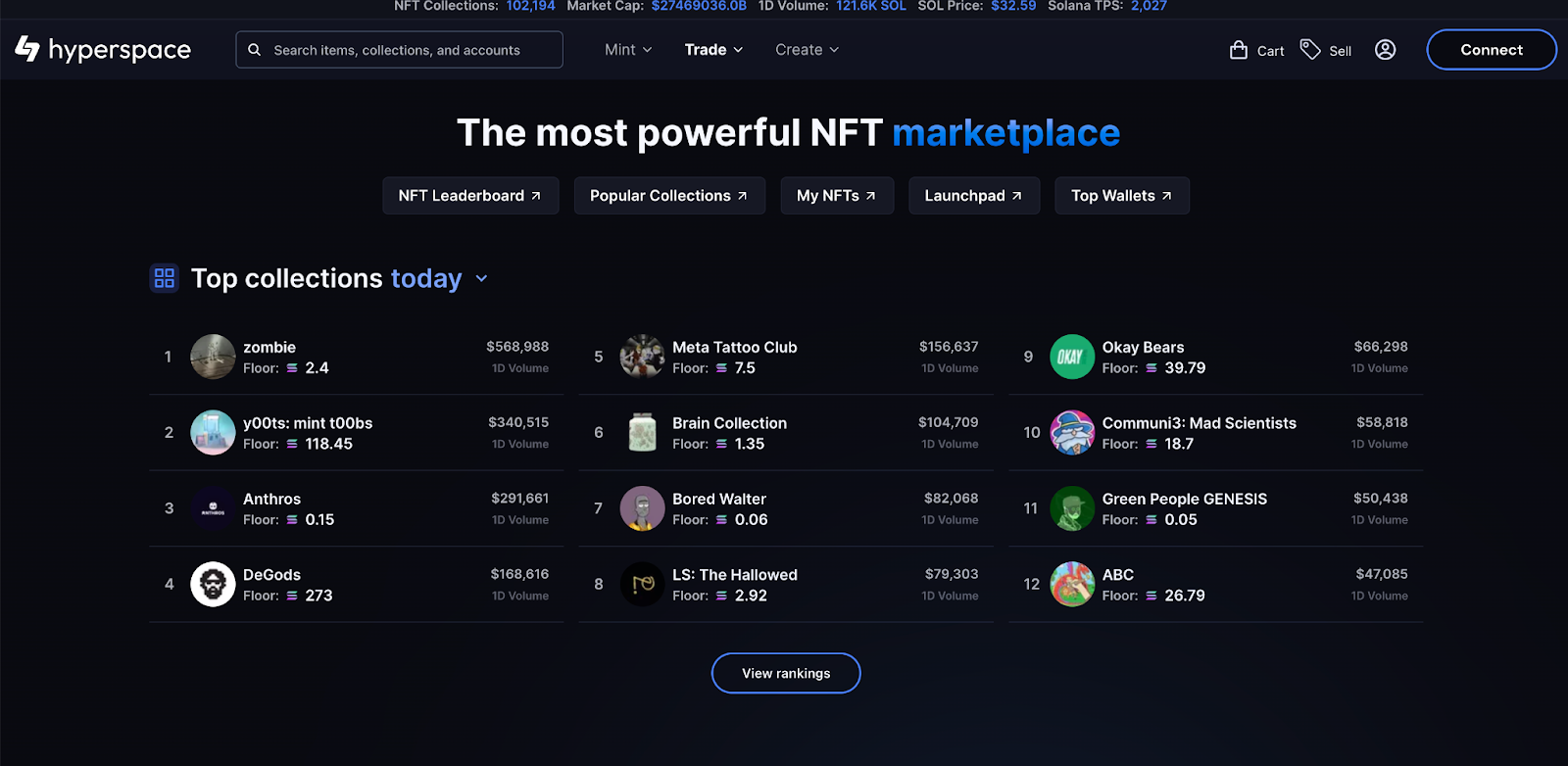Click the SOL Price $32.59 stat
This screenshot has width=1568, height=766.
[x=1013, y=6]
